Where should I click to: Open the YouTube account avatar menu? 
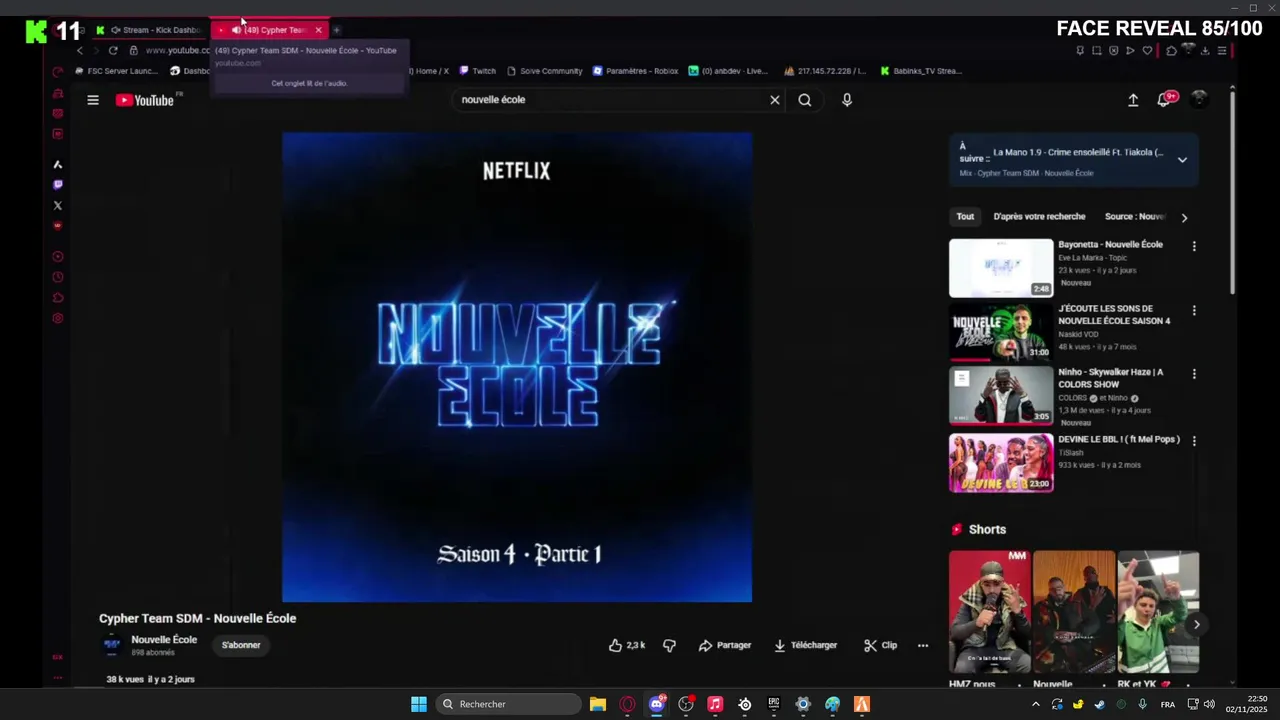1199,99
